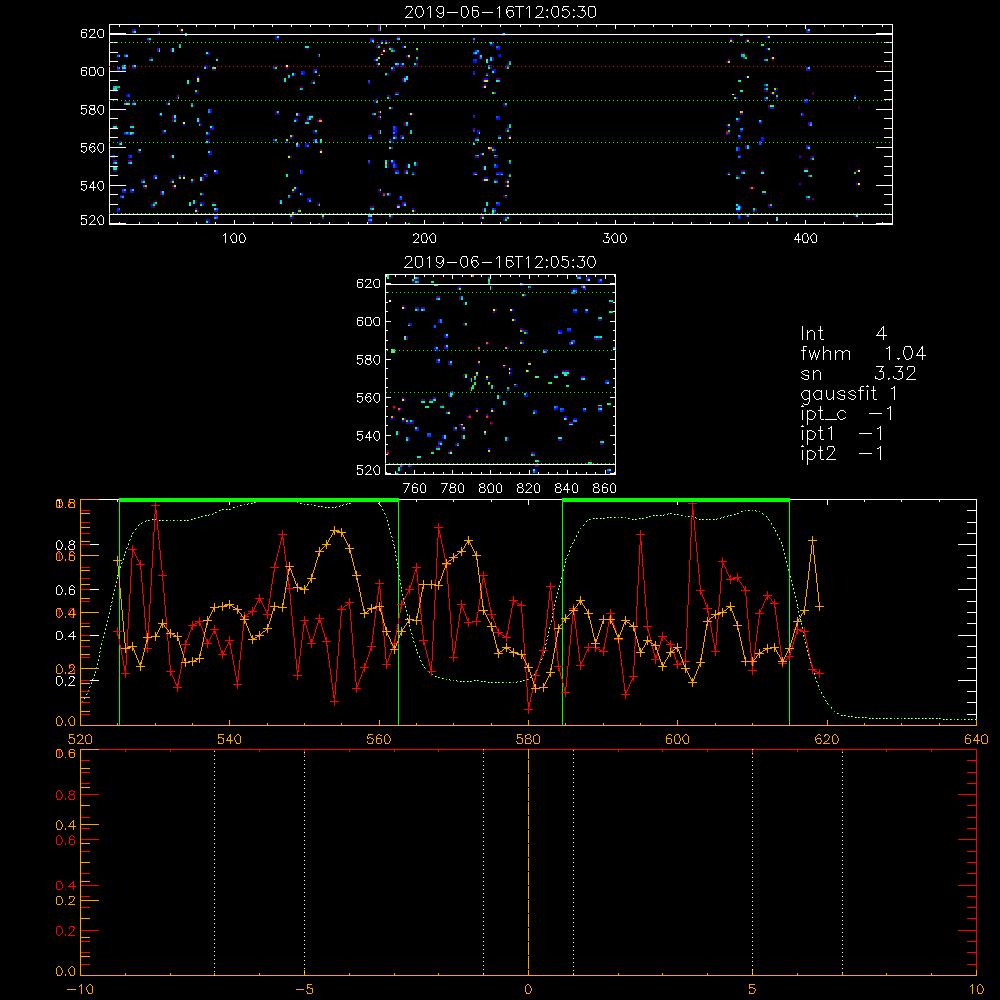Click the '780' x-axis label of middle image

[x=453, y=489]
